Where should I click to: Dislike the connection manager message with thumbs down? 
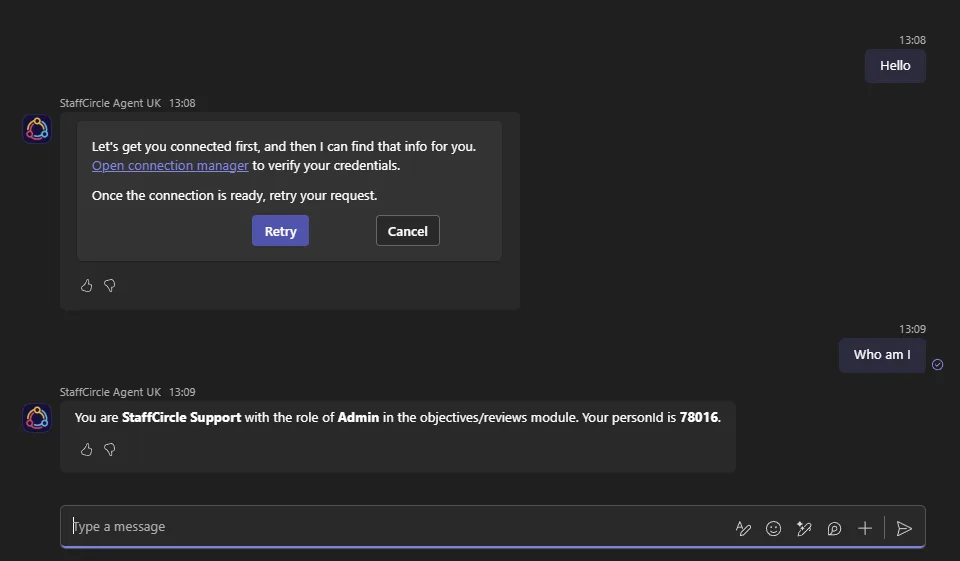point(110,285)
